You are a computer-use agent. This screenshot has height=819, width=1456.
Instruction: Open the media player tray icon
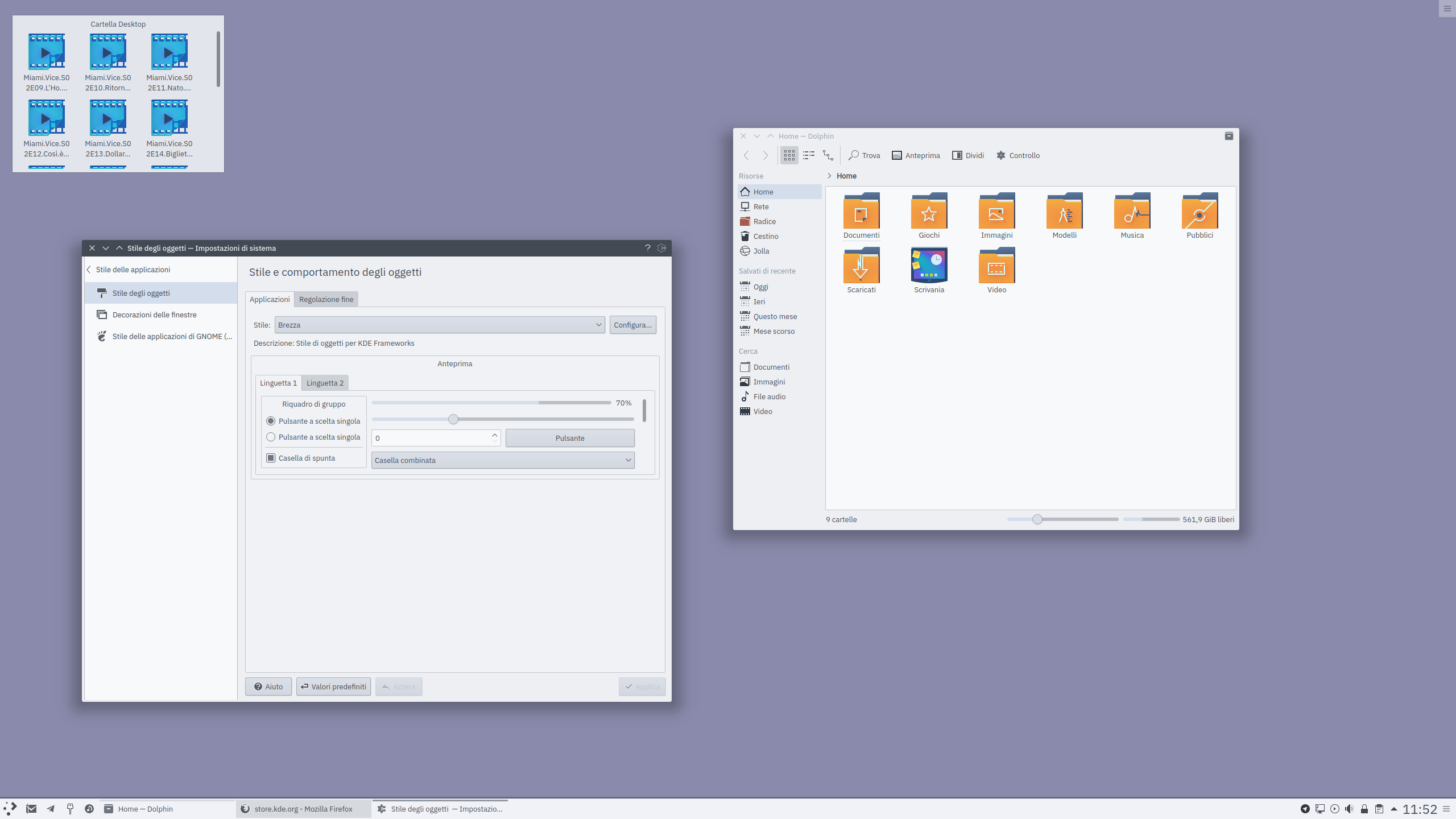coord(1334,809)
